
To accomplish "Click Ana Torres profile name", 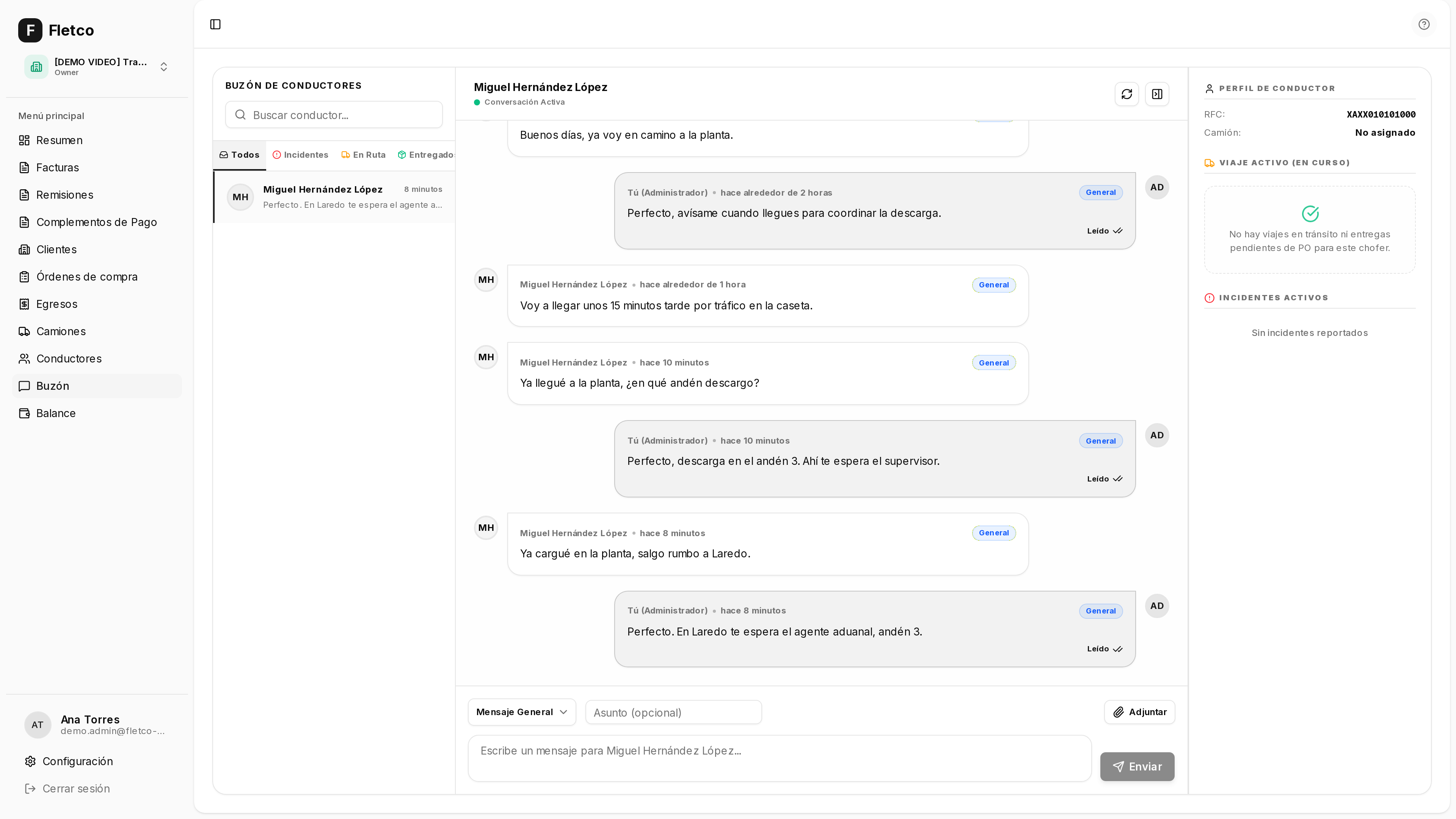I will [x=90, y=720].
